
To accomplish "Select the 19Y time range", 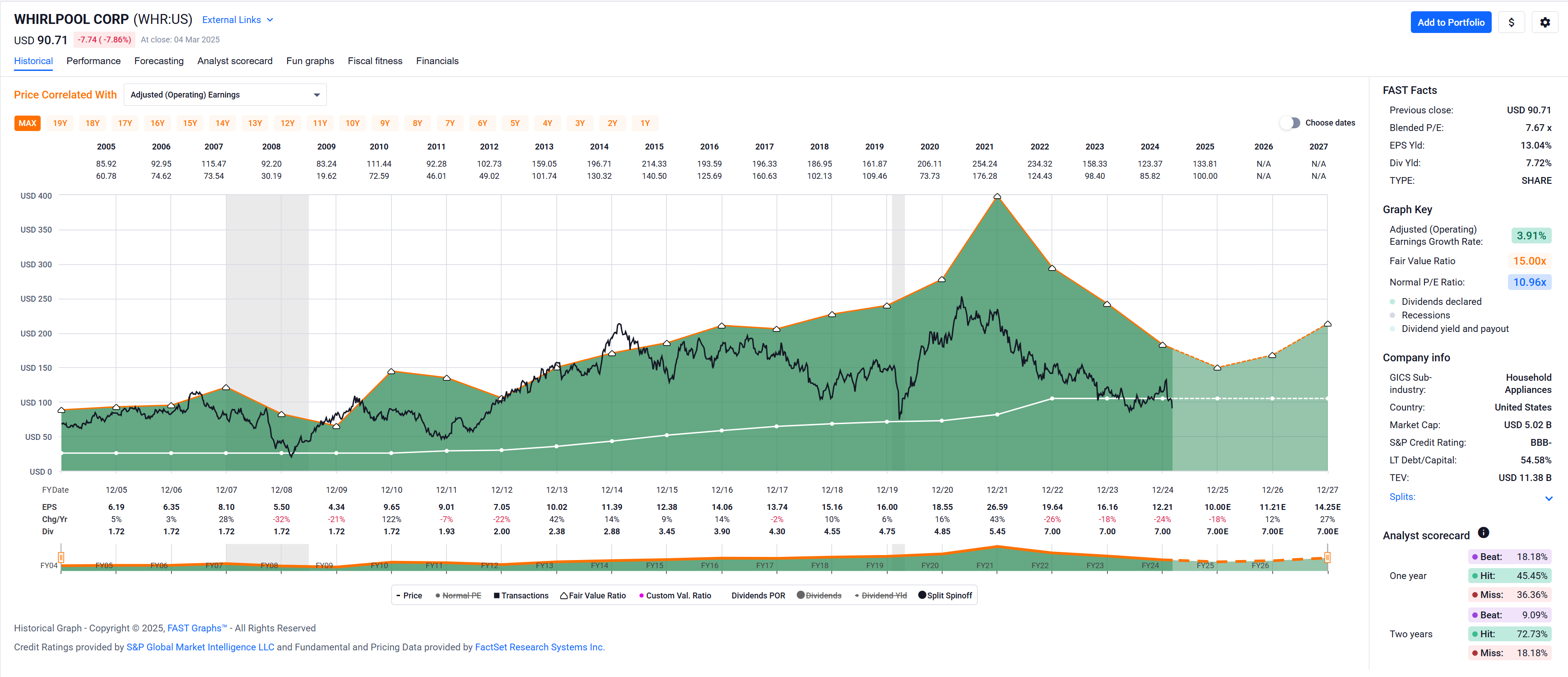I will click(x=60, y=123).
